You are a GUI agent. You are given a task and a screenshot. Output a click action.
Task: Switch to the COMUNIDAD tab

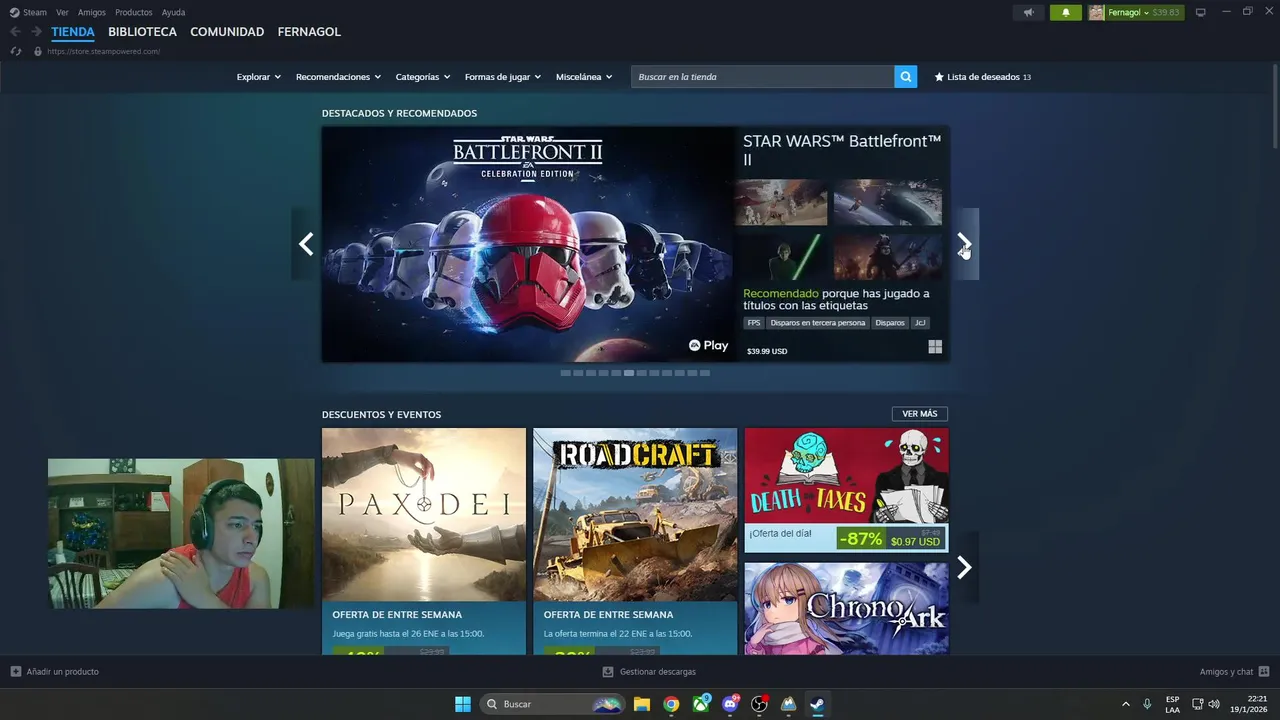[x=227, y=32]
